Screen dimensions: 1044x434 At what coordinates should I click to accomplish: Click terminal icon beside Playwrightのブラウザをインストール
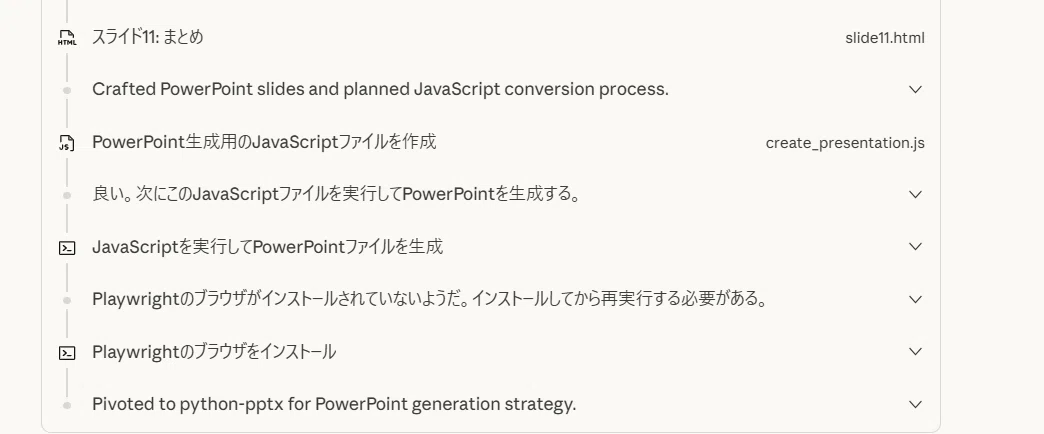pos(67,353)
